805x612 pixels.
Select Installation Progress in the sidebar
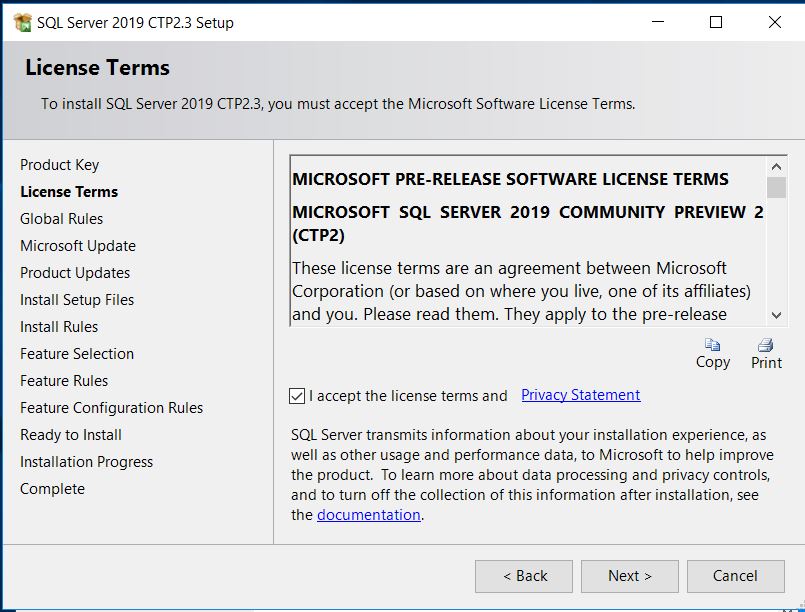point(86,462)
